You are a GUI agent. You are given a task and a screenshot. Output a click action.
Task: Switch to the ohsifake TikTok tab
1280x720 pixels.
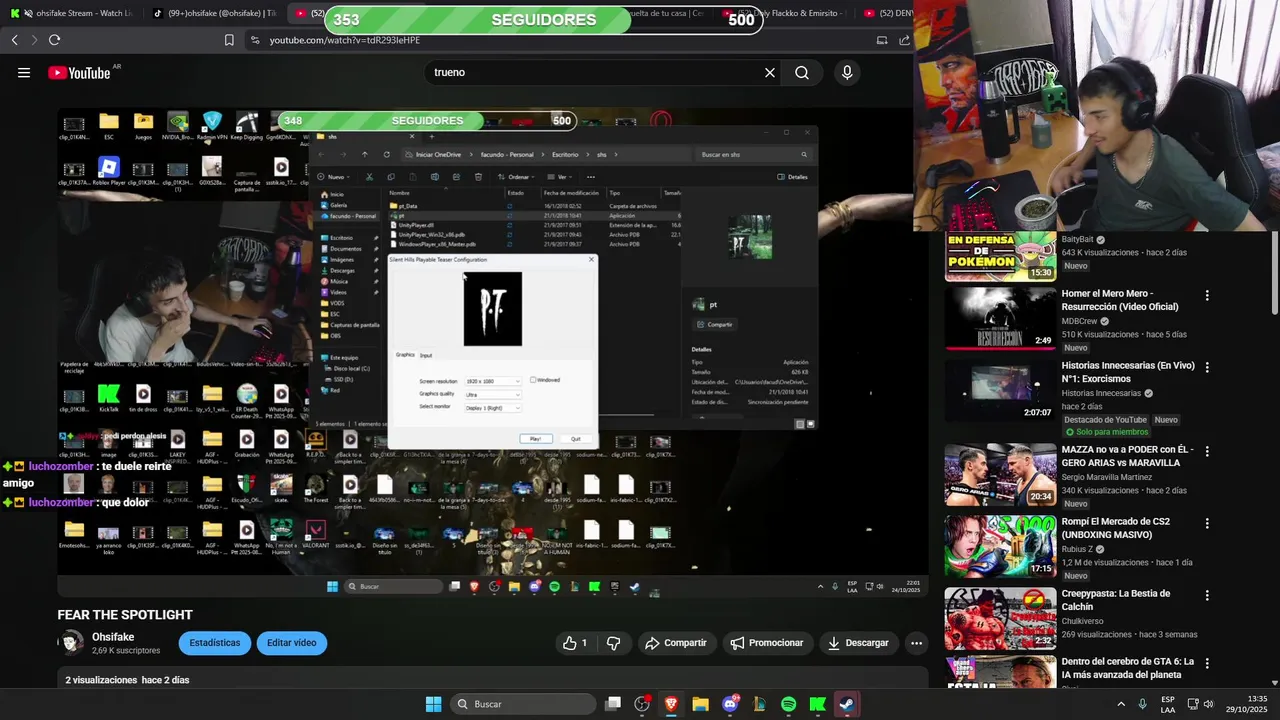pyautogui.click(x=215, y=13)
